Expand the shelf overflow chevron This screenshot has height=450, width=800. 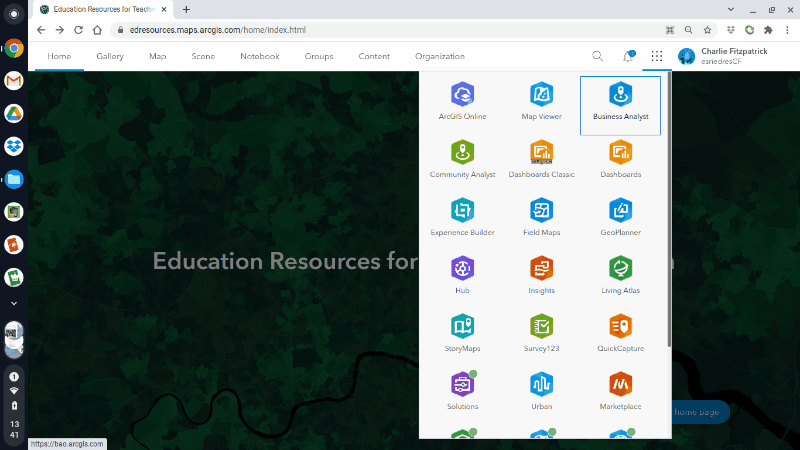pos(14,303)
